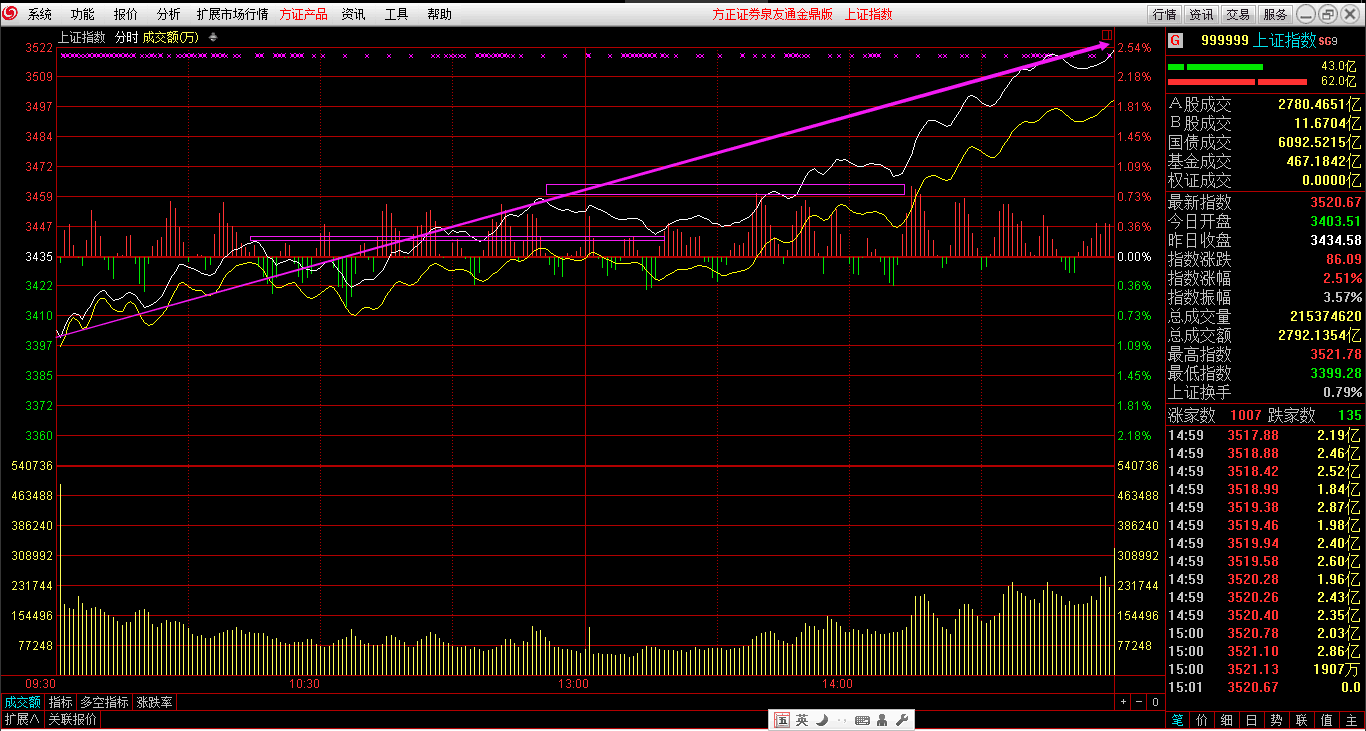The image size is (1366, 731).
Task: Click the 总成交额 value 2792.1354亿
Action: [1320, 336]
